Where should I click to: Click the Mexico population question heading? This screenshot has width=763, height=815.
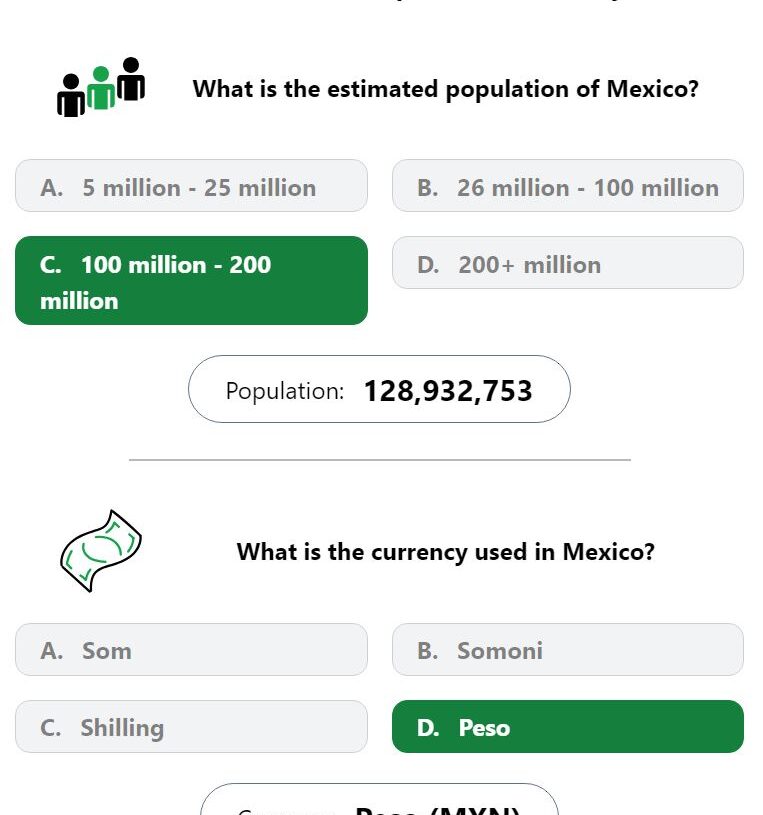[445, 89]
